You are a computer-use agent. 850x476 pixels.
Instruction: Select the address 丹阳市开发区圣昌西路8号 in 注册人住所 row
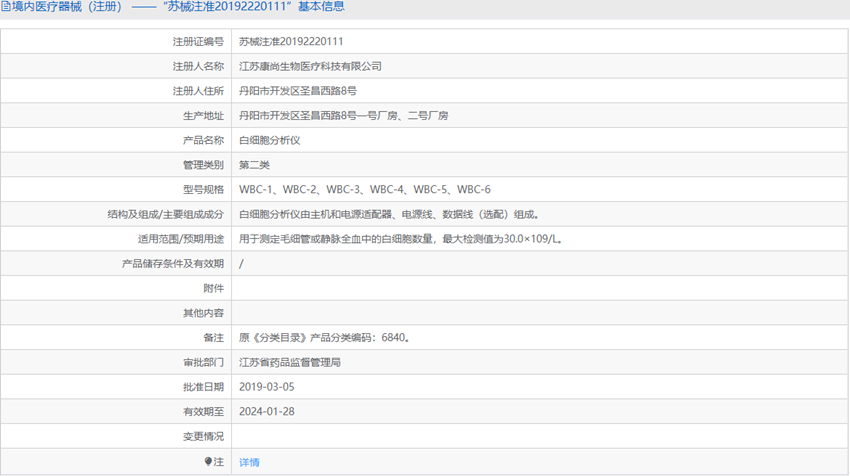coord(298,91)
